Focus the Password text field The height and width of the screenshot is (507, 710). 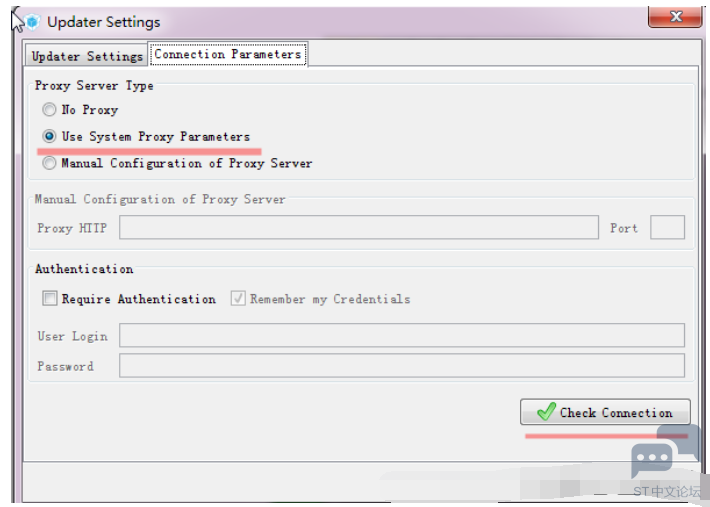click(402, 366)
